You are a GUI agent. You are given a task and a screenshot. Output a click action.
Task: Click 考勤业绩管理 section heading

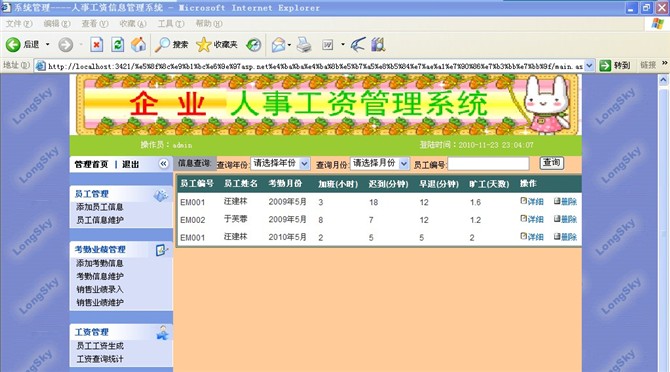100,249
